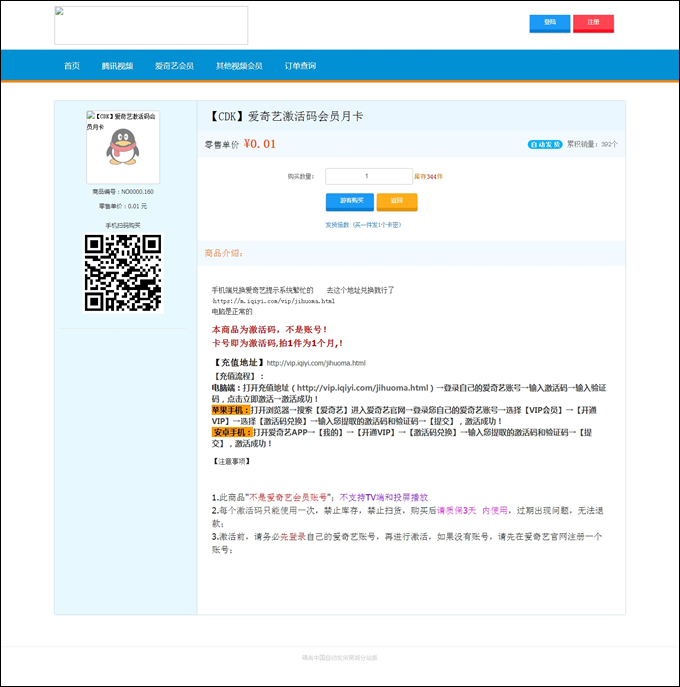Click the 商品介绍 section header

click(x=223, y=253)
